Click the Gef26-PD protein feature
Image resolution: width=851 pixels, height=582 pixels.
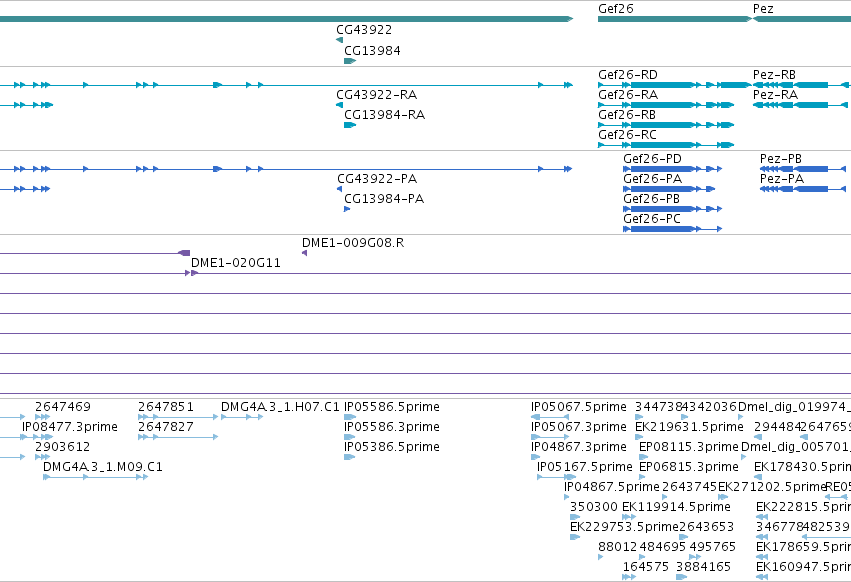coord(672,169)
